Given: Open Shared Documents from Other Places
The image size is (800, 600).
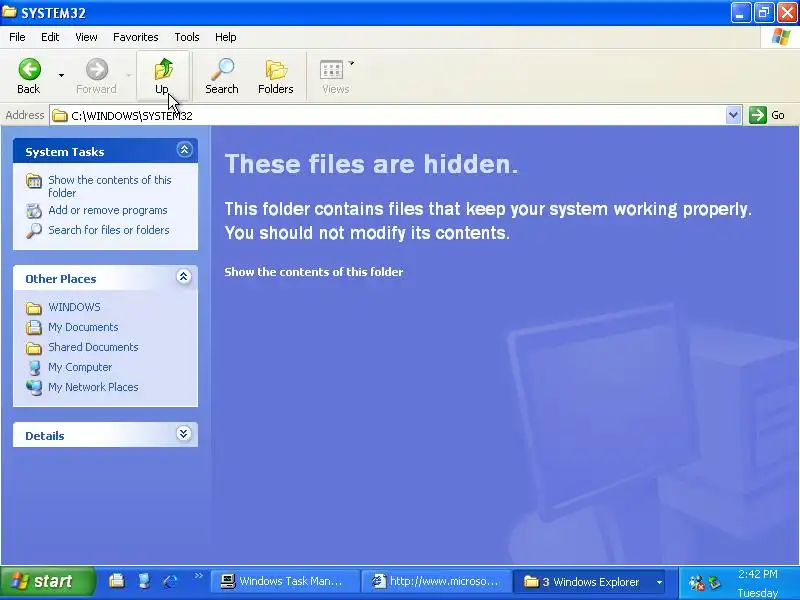Looking at the screenshot, I should (x=93, y=347).
